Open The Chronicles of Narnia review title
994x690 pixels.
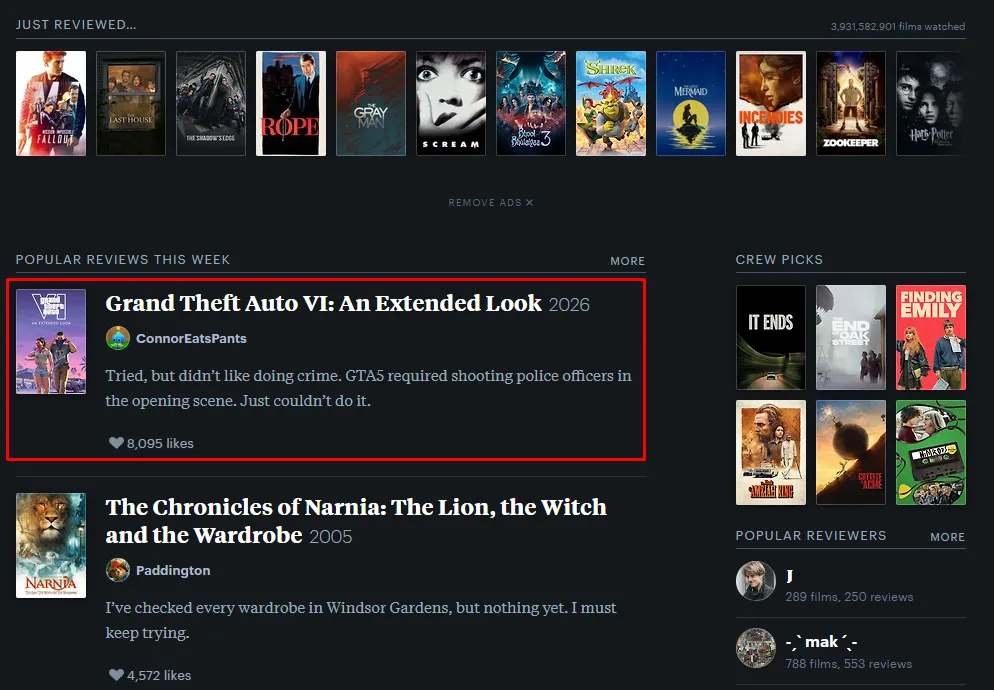(x=356, y=521)
